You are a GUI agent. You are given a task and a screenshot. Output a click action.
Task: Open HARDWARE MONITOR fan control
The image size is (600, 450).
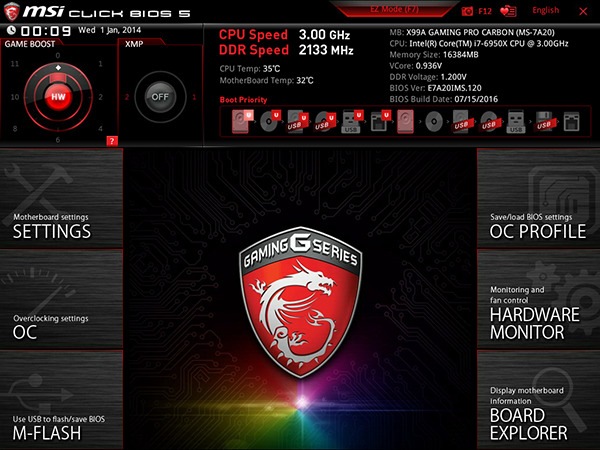pyautogui.click(x=538, y=299)
